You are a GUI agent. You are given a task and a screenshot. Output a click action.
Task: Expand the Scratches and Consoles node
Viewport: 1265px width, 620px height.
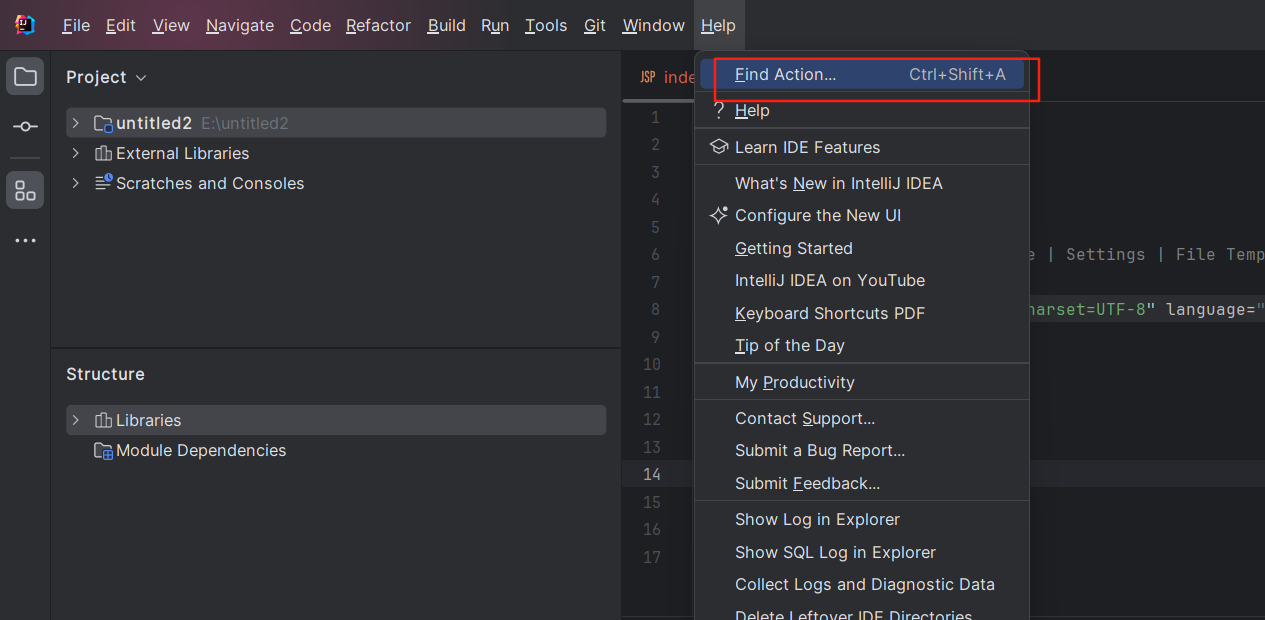(75, 183)
